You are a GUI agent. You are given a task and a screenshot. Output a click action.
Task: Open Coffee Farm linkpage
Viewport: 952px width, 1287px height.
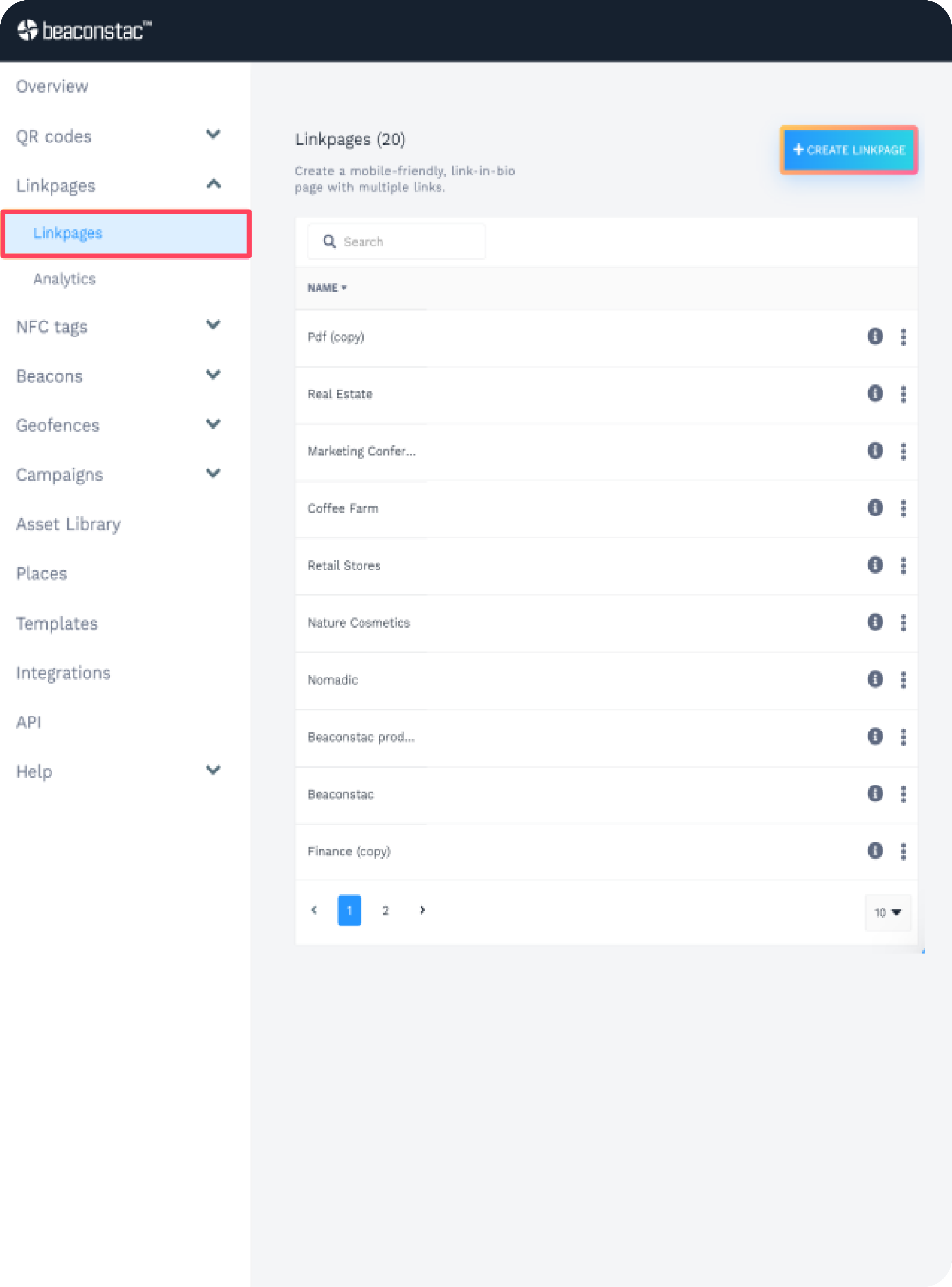(x=343, y=508)
